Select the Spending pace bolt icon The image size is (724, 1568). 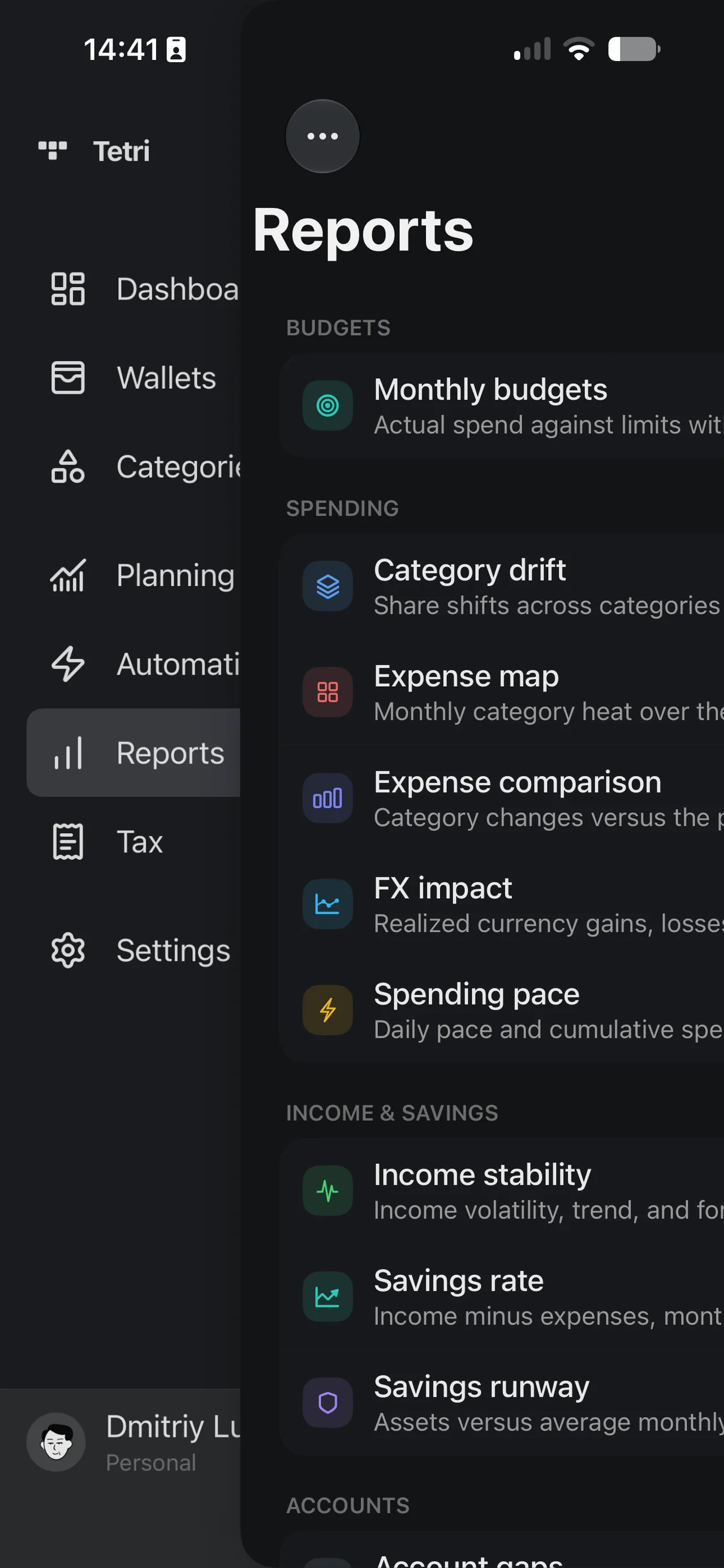pos(327,1010)
